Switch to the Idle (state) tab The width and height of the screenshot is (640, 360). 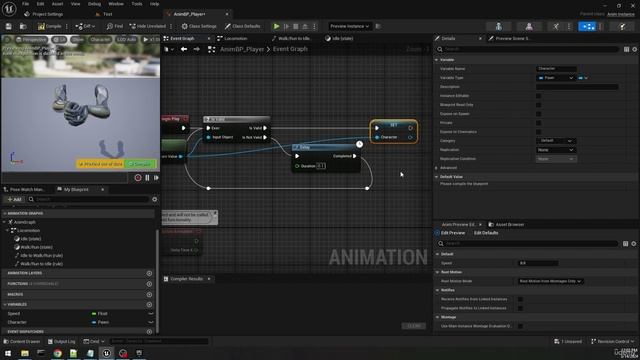(339, 38)
